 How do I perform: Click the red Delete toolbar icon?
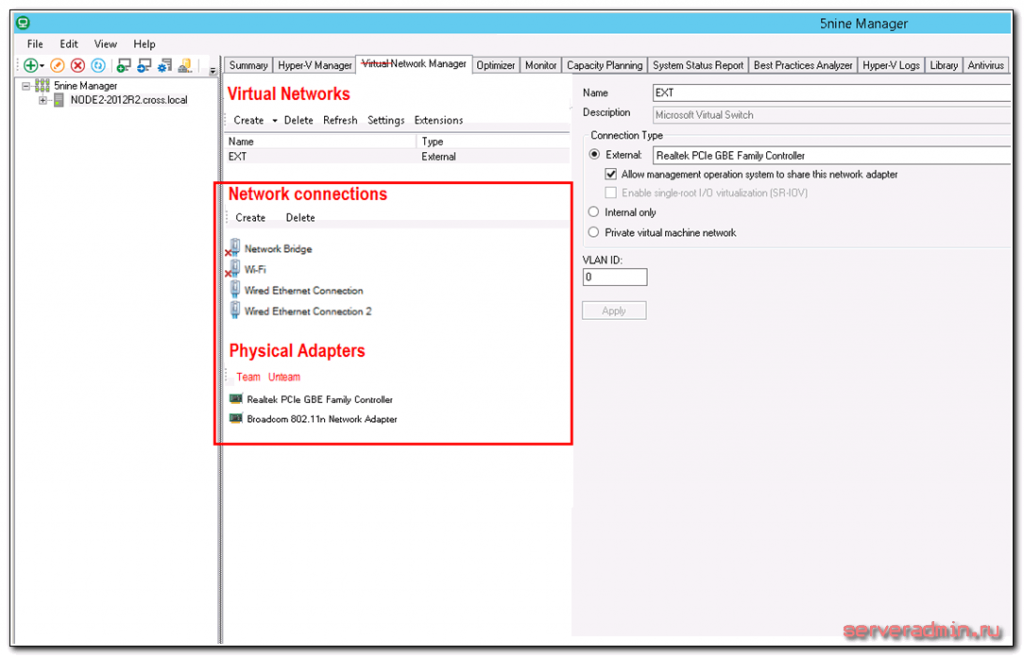coord(75,64)
